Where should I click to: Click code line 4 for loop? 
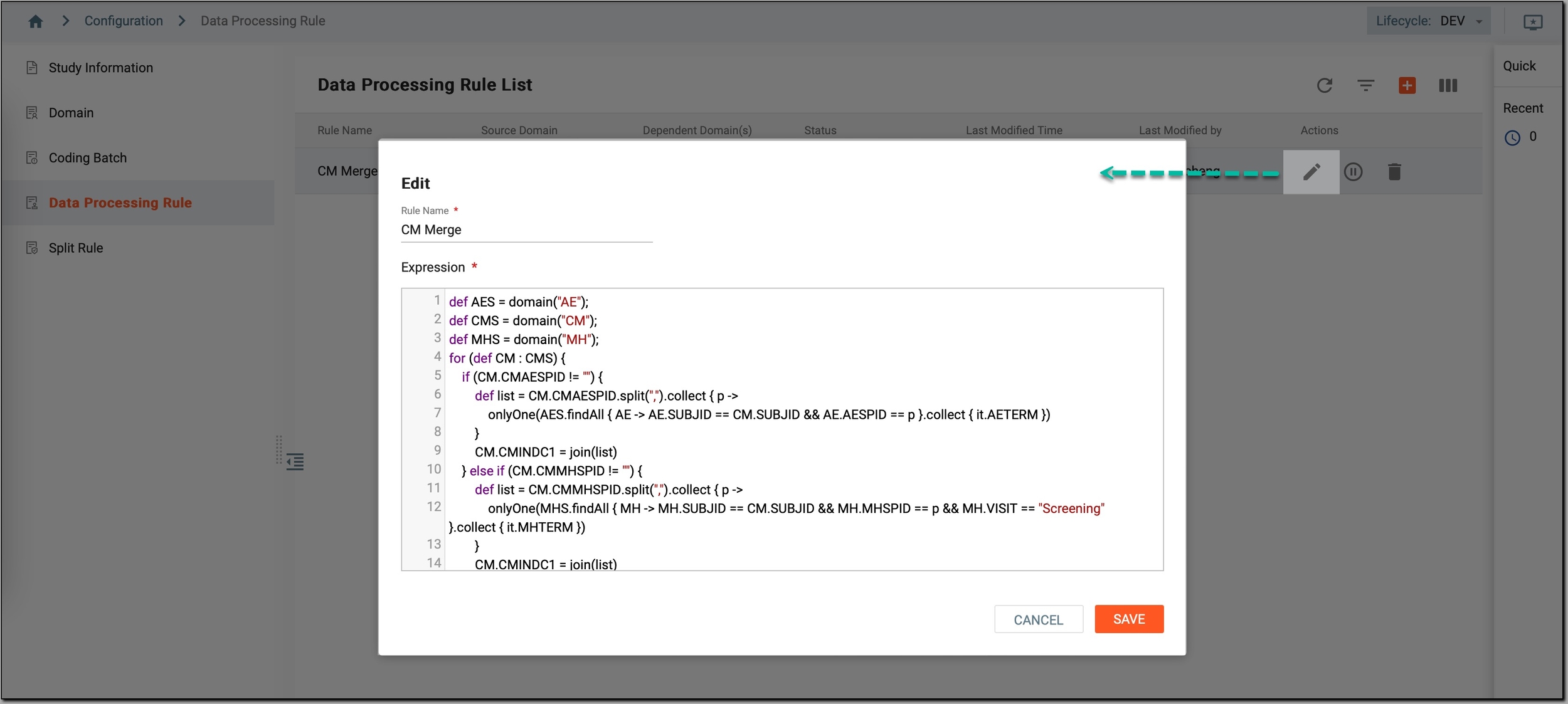click(507, 359)
